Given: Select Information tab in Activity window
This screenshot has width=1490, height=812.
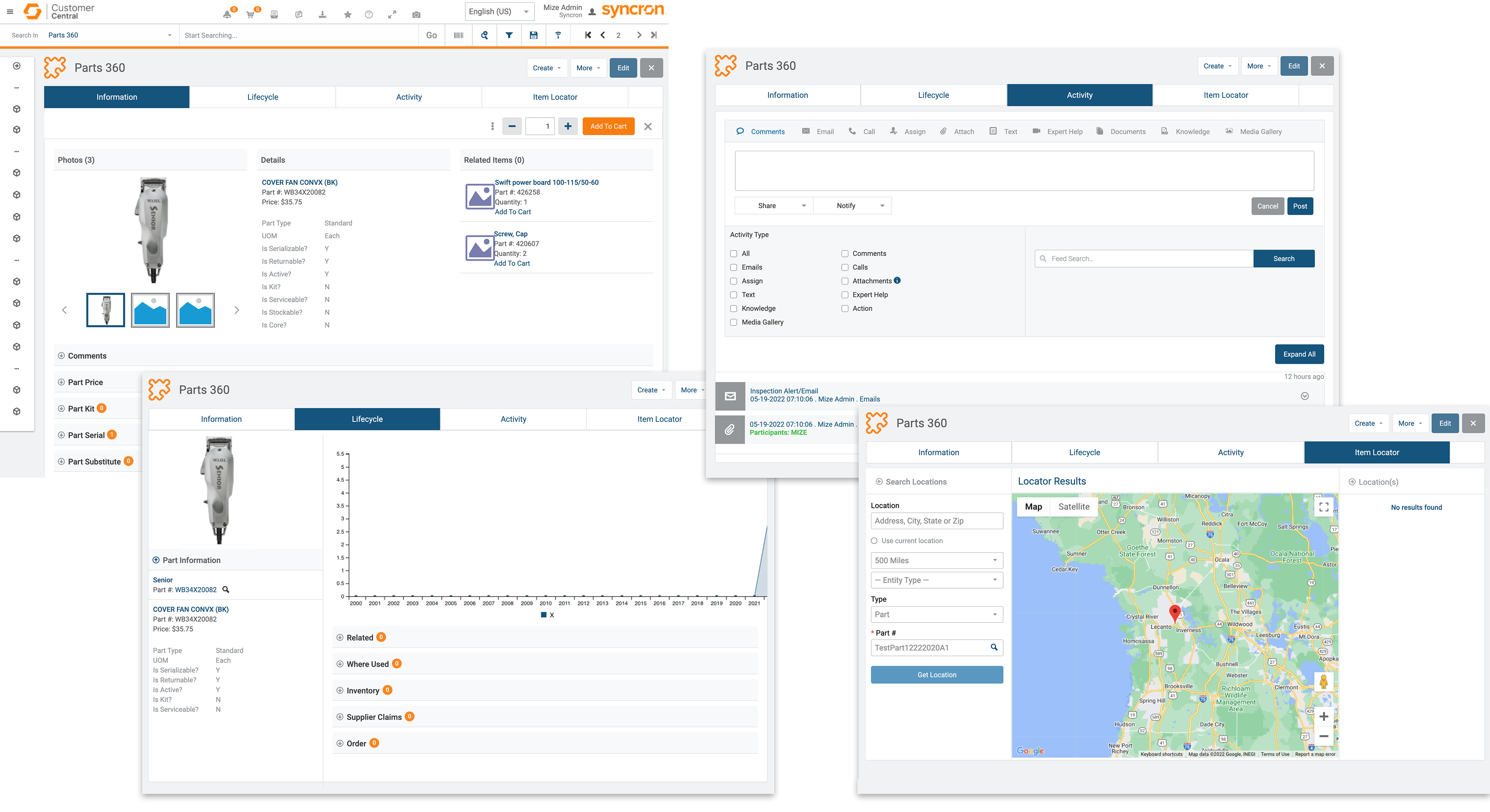Looking at the screenshot, I should click(x=787, y=95).
